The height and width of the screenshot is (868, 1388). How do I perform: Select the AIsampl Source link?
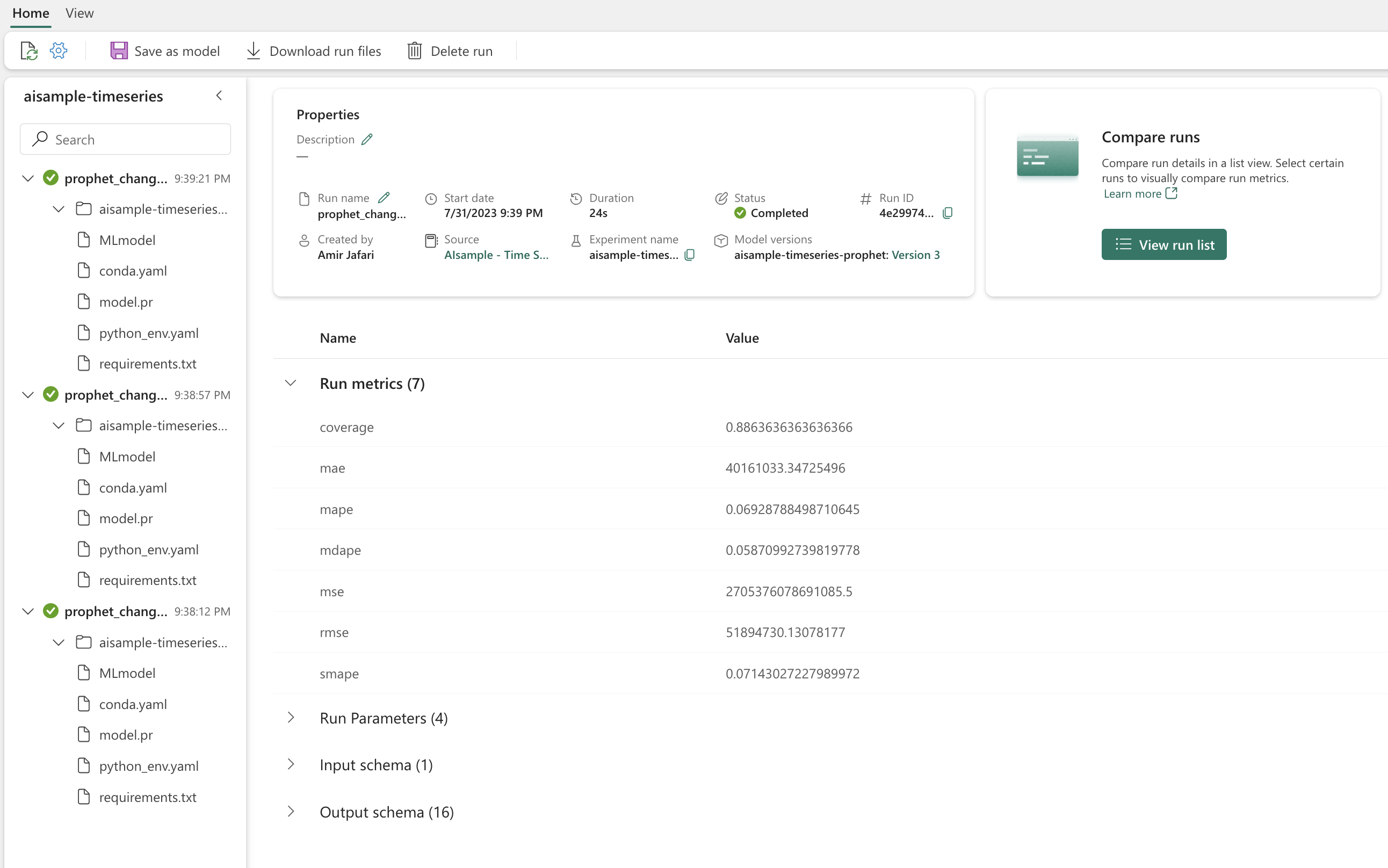[497, 254]
